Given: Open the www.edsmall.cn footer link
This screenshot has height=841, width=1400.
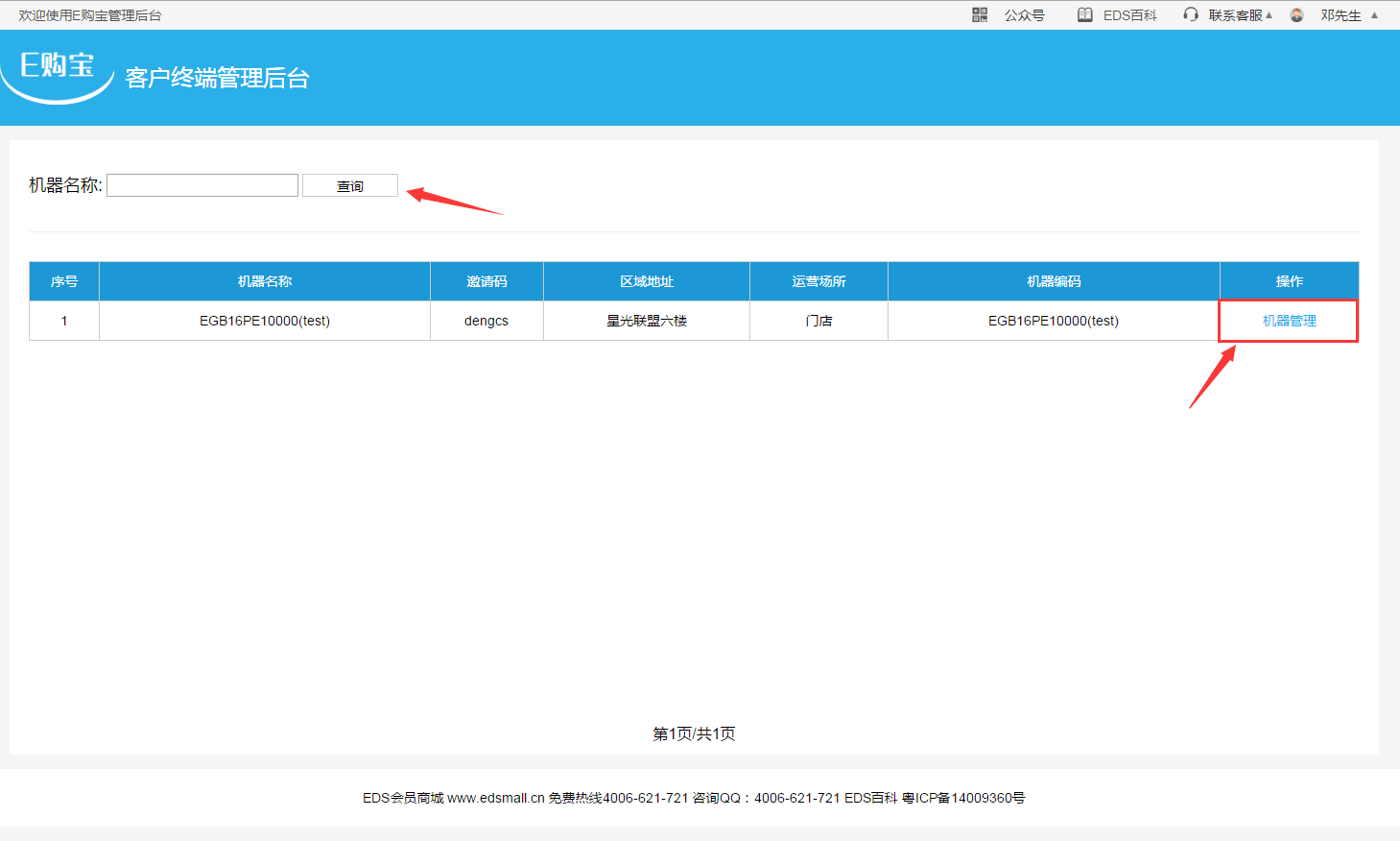Looking at the screenshot, I should click(x=495, y=798).
